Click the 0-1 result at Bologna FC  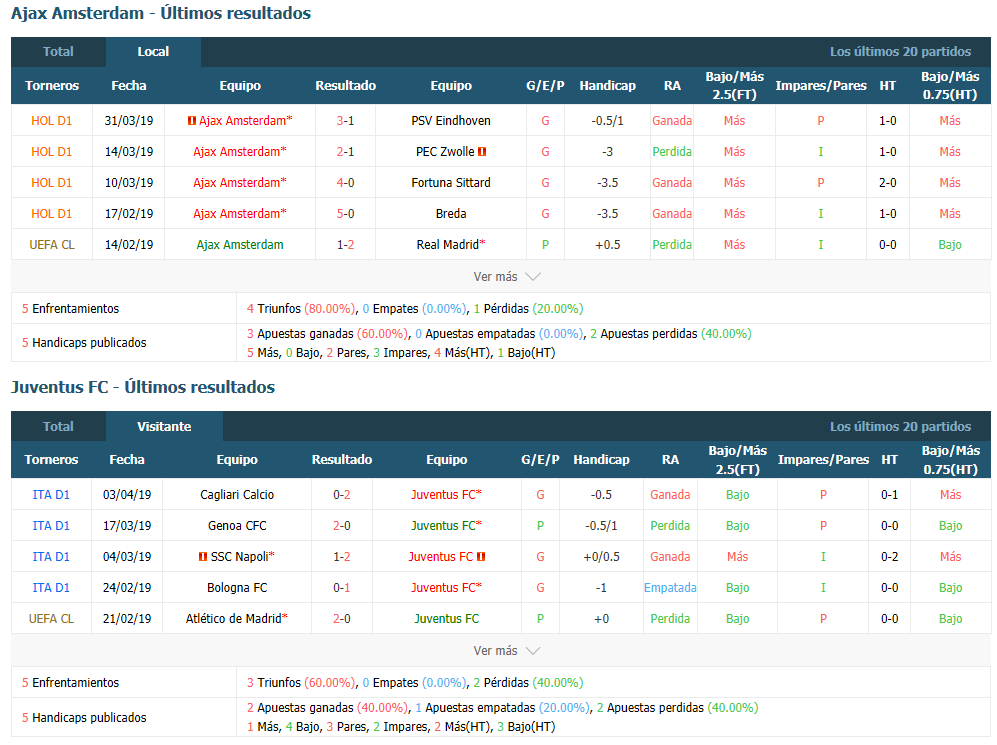[x=341, y=588]
